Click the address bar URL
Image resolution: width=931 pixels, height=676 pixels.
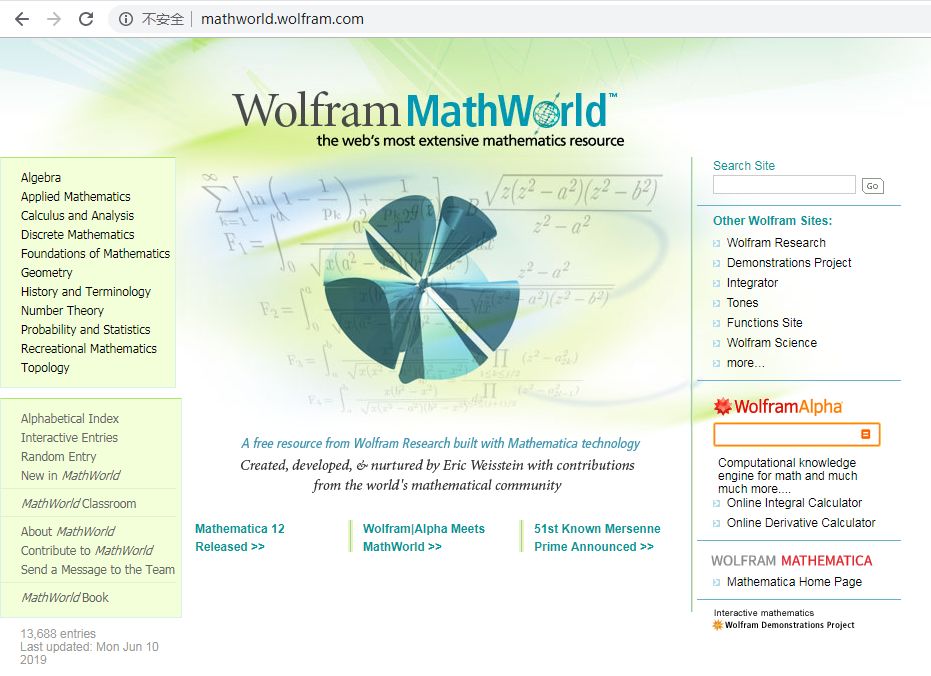tap(283, 19)
